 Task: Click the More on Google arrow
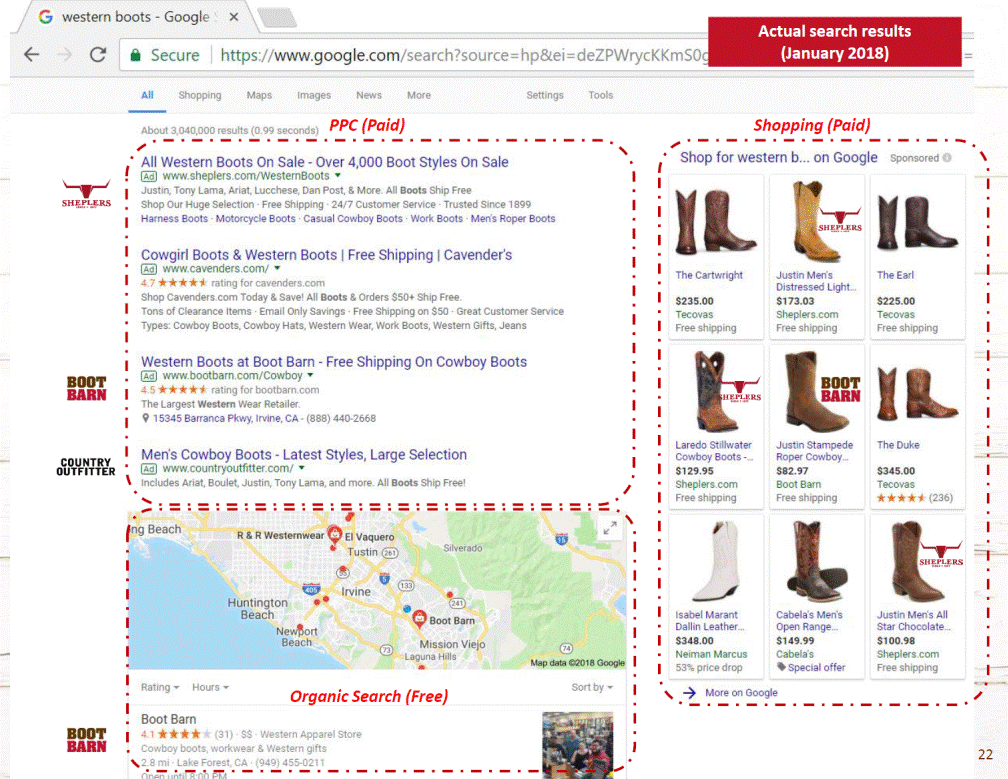[x=689, y=692]
